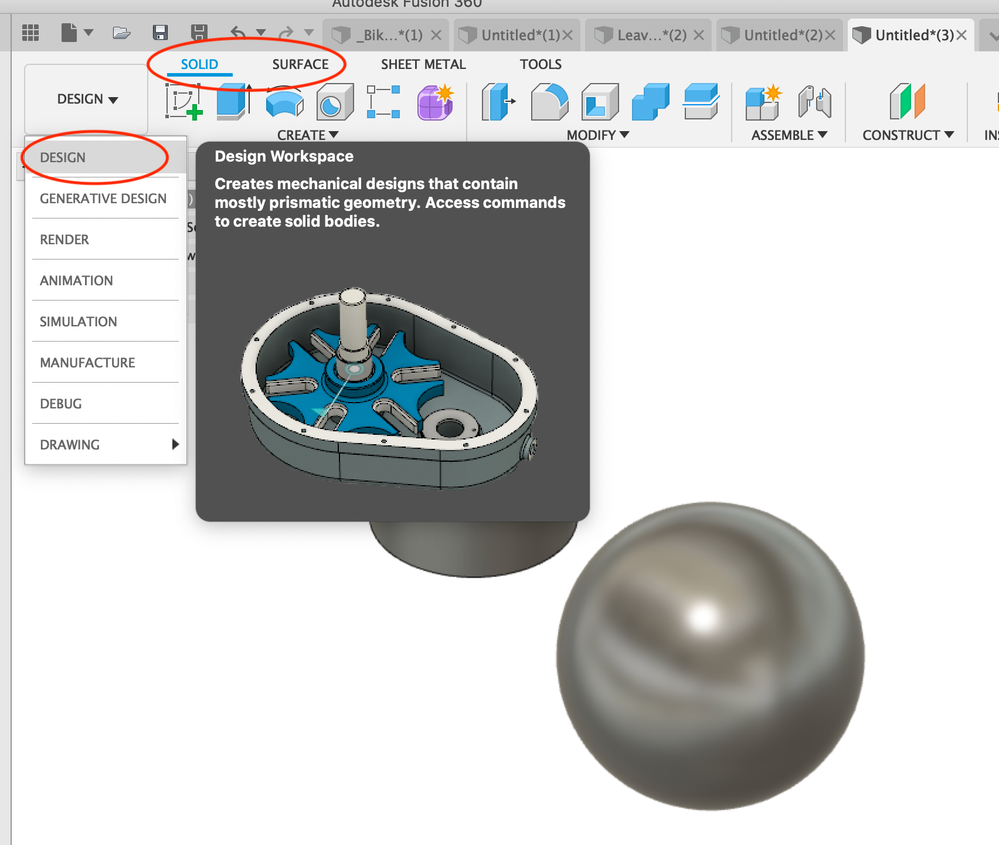Click the Rectangular Pattern icon
The width and height of the screenshot is (999, 845).
(384, 102)
